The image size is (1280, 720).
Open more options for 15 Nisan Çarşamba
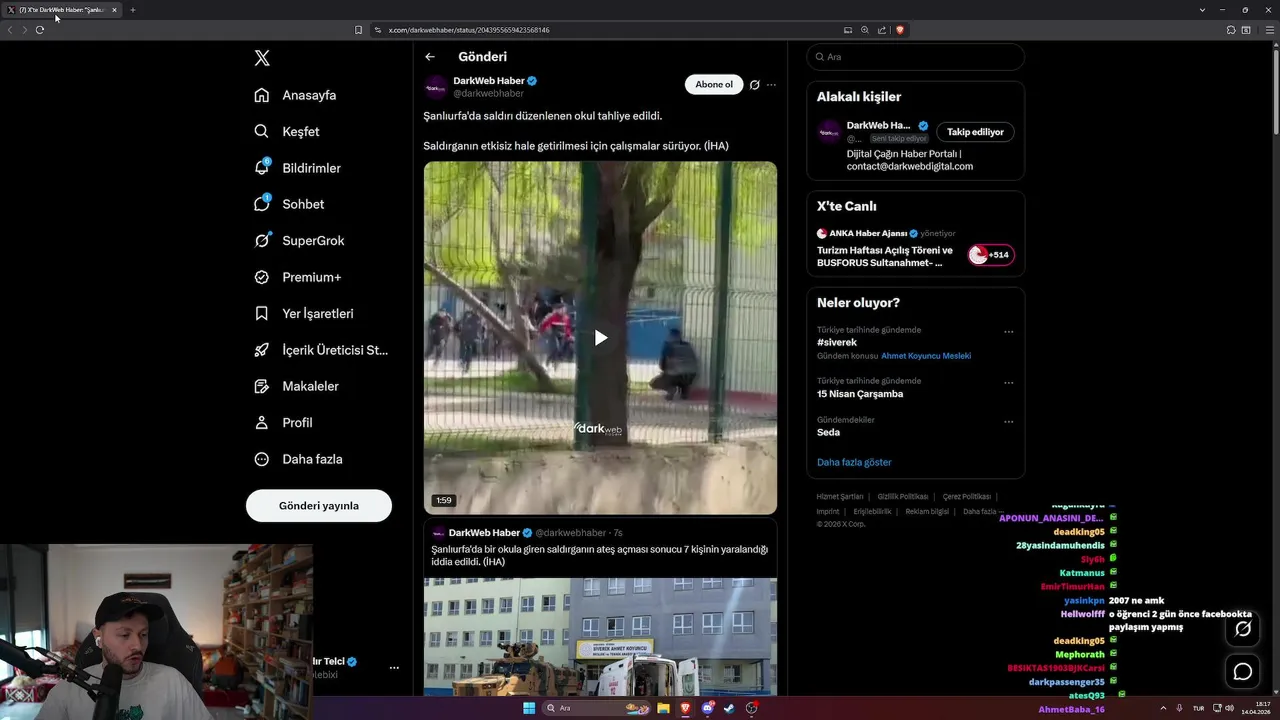(1009, 383)
